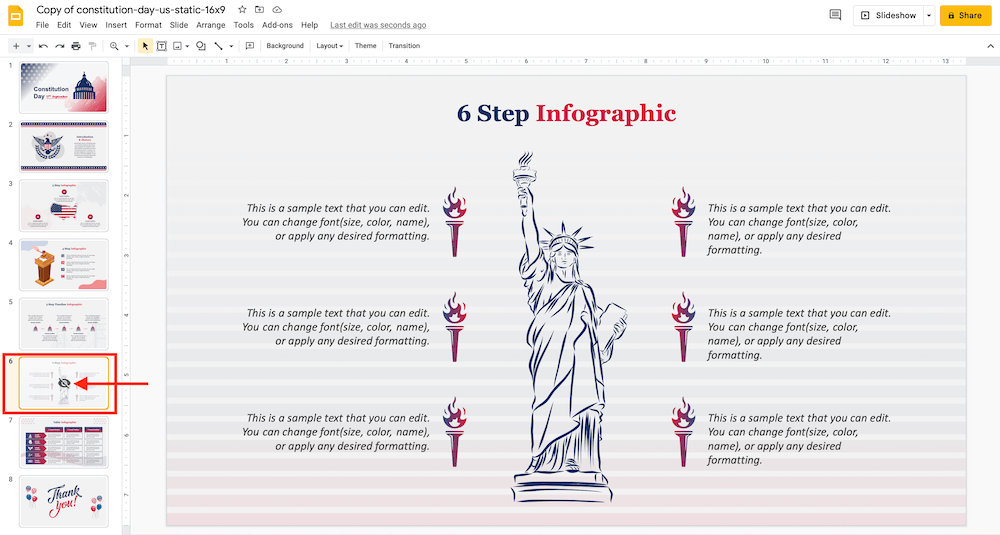Click the middle-left sample text block
This screenshot has width=1000, height=535.
coord(335,327)
